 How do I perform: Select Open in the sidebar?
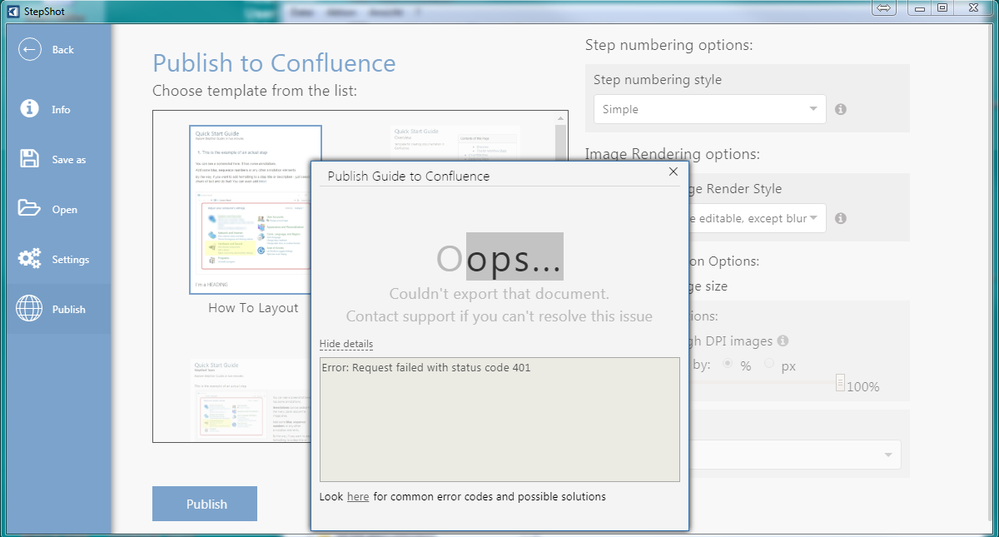(64, 210)
